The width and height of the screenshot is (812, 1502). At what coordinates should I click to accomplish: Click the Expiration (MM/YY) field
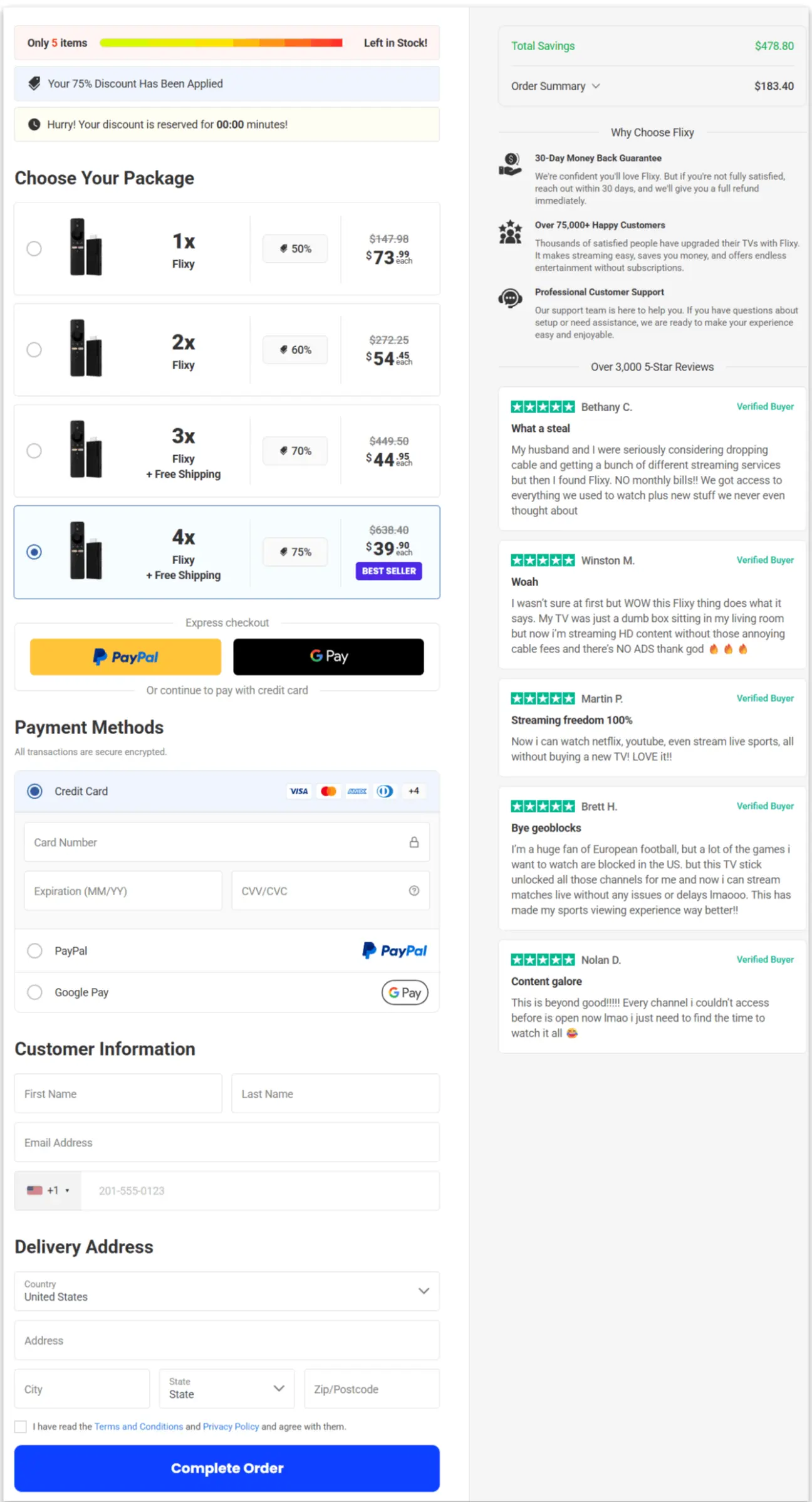[x=123, y=890]
